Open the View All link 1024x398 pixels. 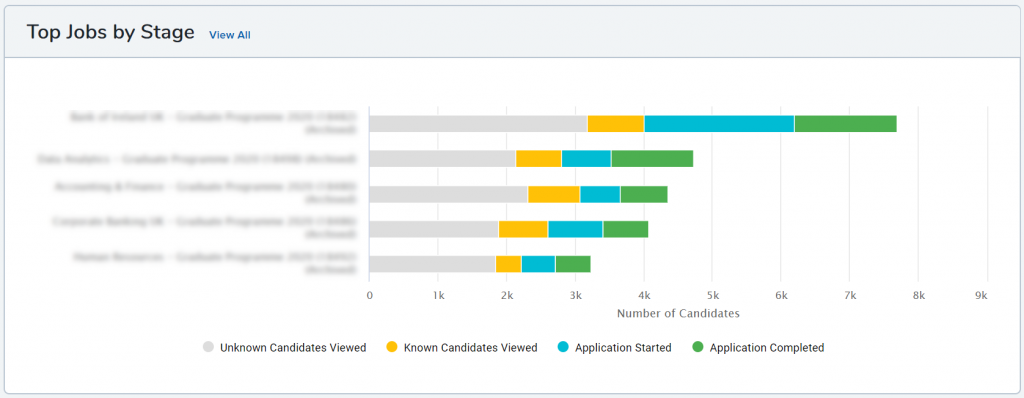point(230,35)
